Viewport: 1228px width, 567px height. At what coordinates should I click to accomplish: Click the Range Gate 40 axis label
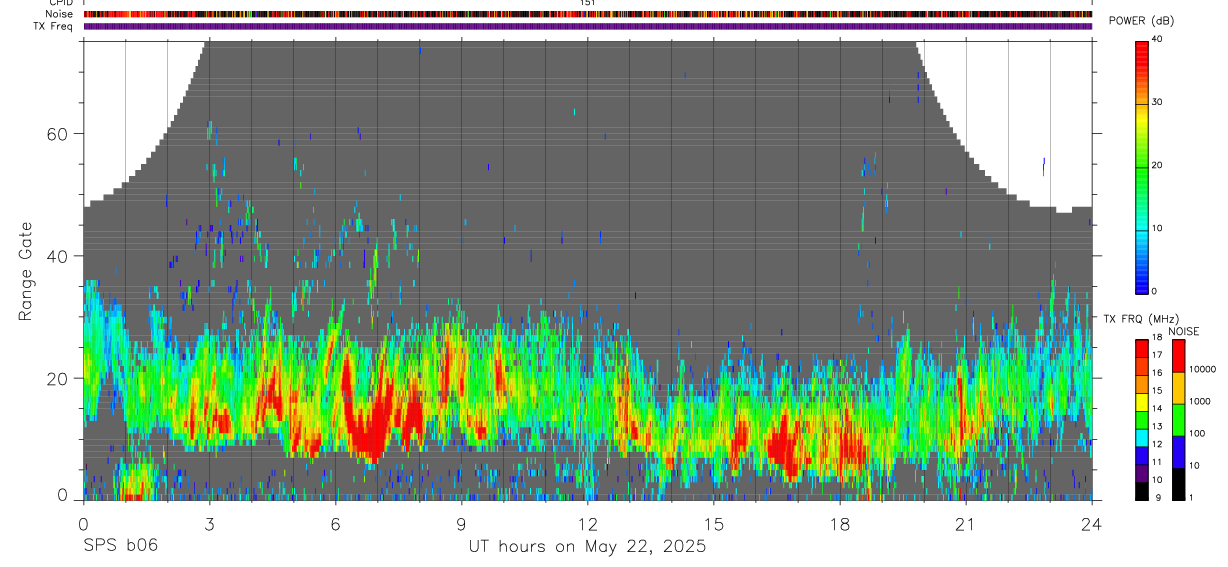pyautogui.click(x=63, y=256)
